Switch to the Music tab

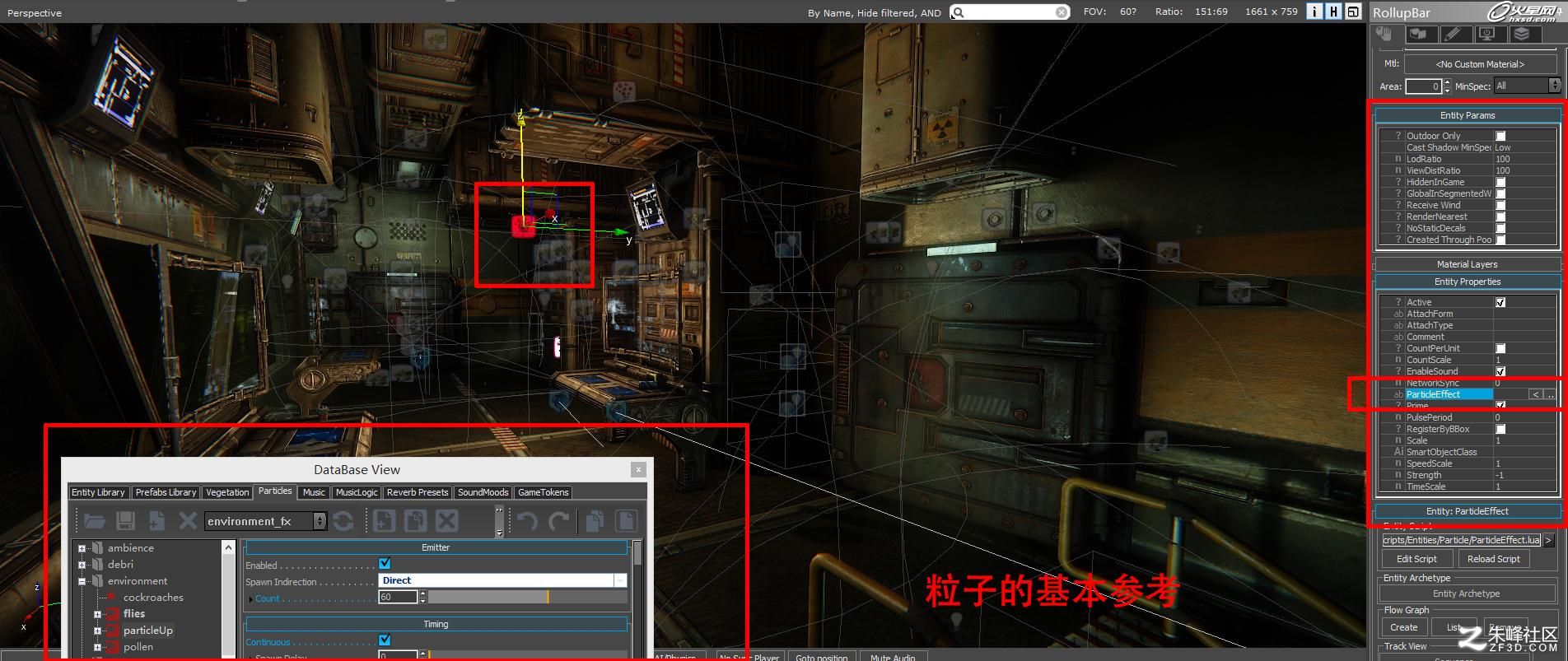click(x=314, y=492)
